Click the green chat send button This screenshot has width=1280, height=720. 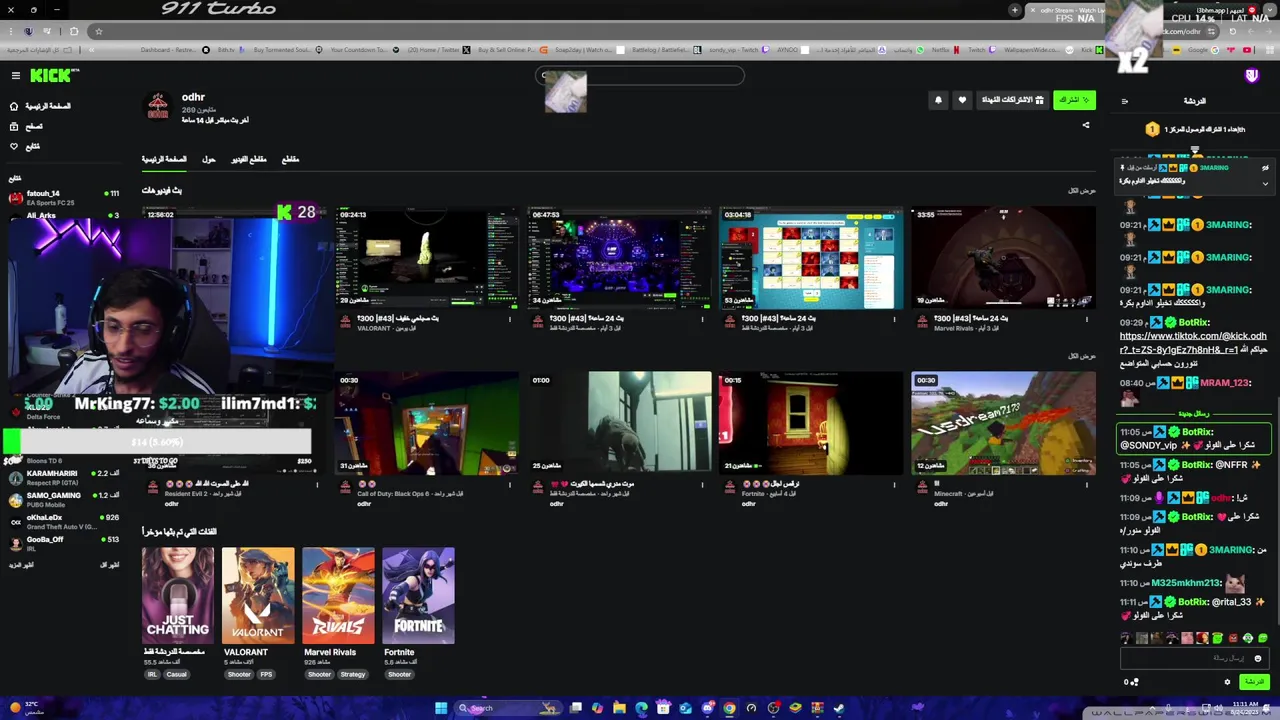[x=1254, y=682]
